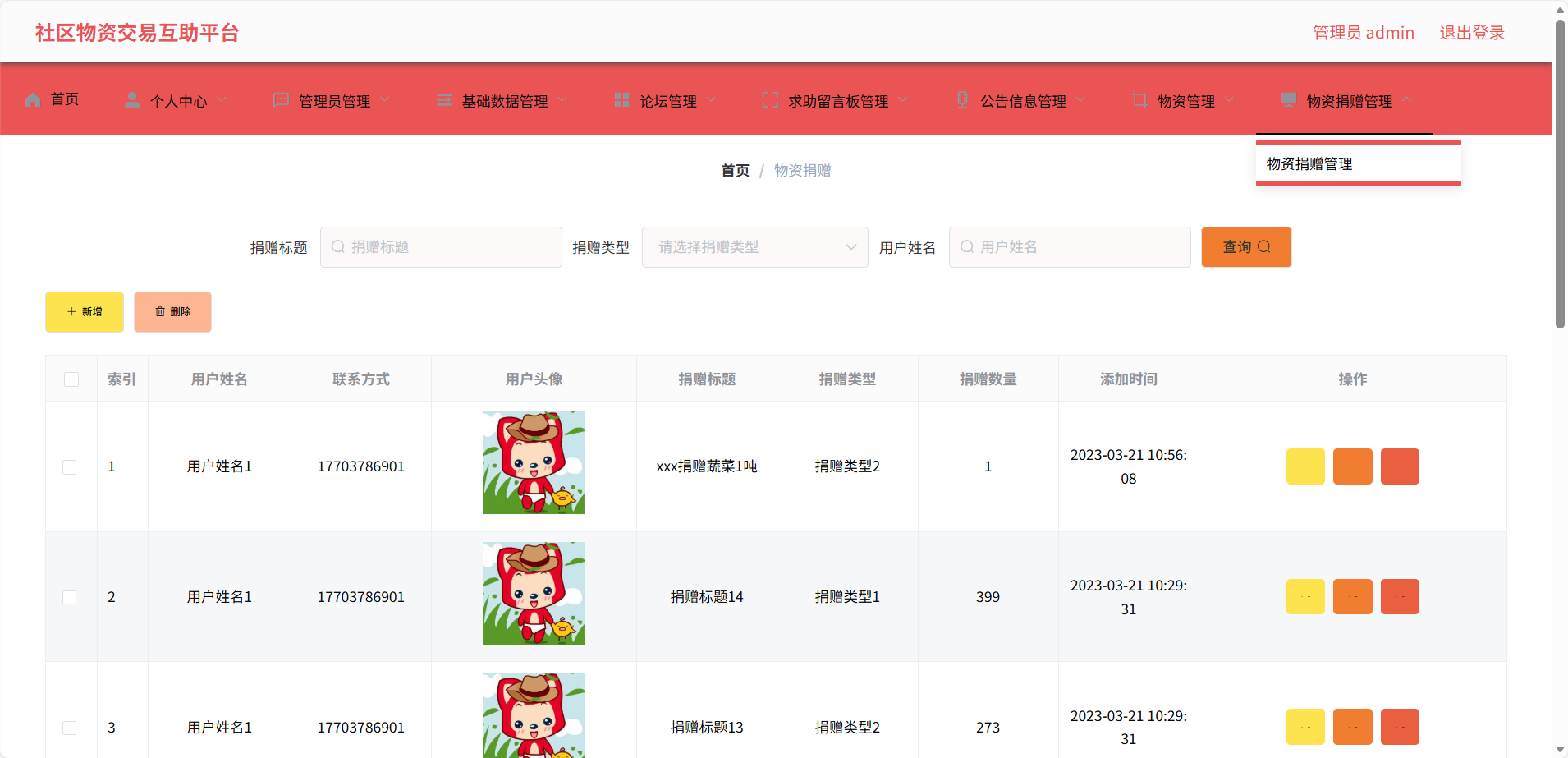The image size is (1568, 758).
Task: Click the avatar thumbnail in row 2
Action: point(534,593)
